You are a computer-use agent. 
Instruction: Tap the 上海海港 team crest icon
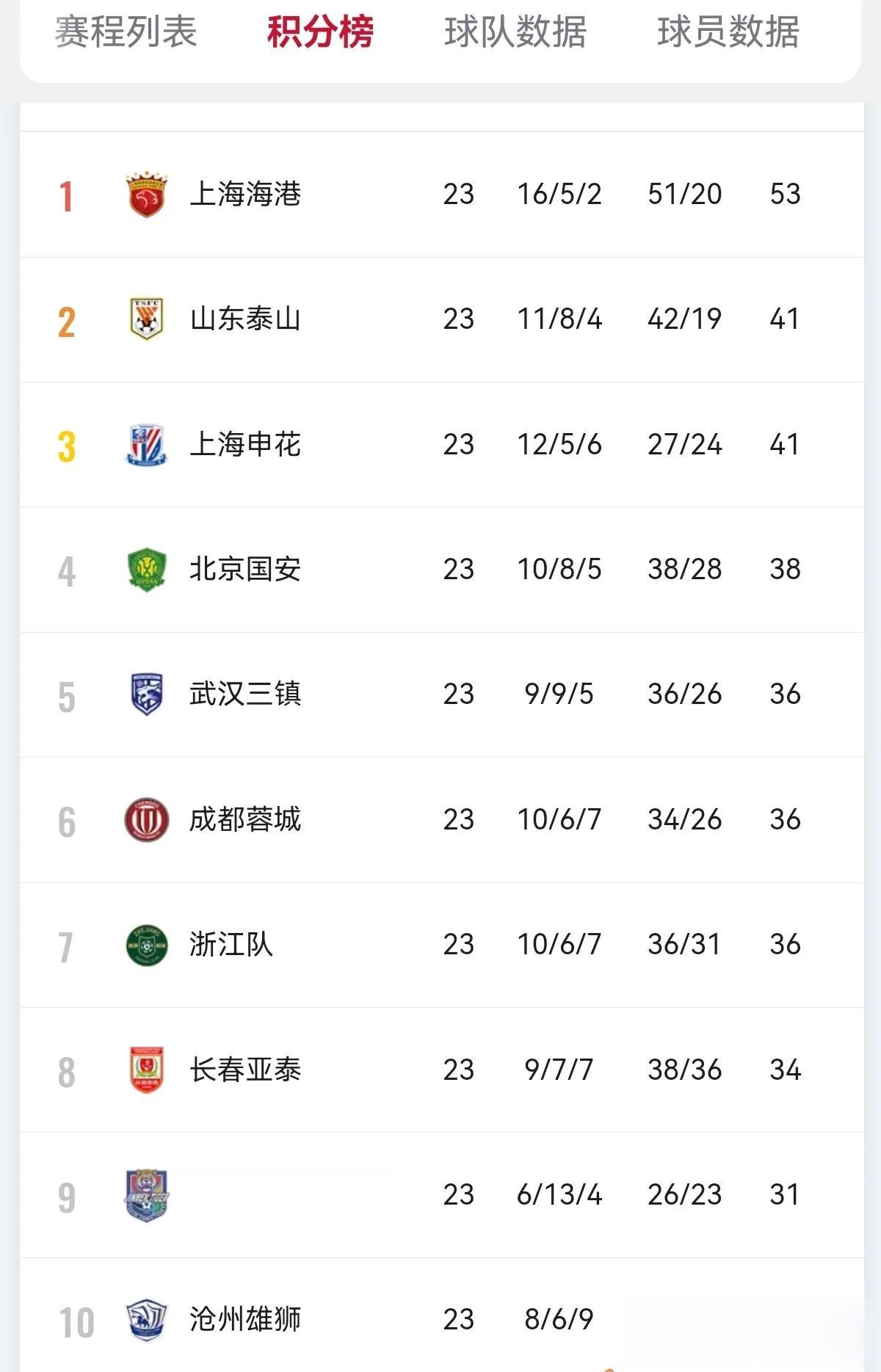point(147,195)
